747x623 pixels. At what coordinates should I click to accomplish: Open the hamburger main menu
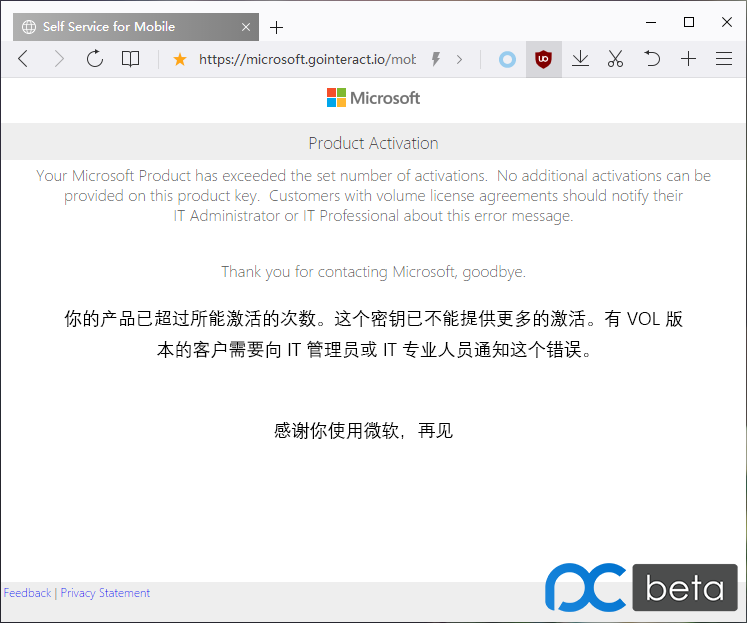point(724,59)
